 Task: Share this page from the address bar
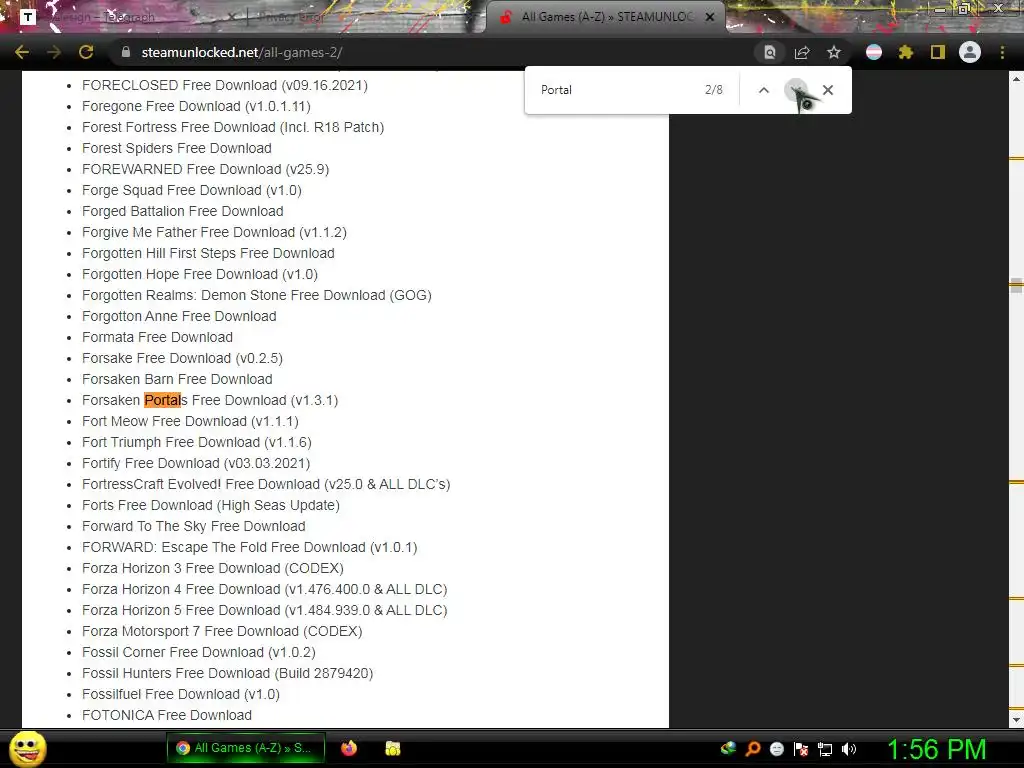tap(802, 52)
